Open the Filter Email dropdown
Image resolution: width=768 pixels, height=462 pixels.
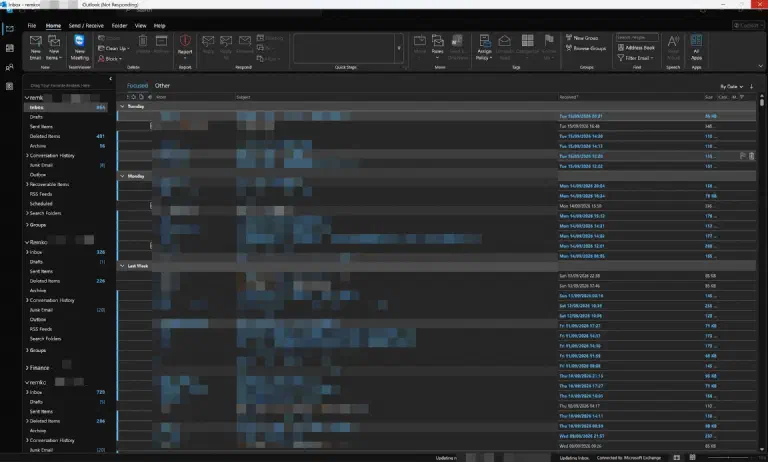pyautogui.click(x=635, y=58)
